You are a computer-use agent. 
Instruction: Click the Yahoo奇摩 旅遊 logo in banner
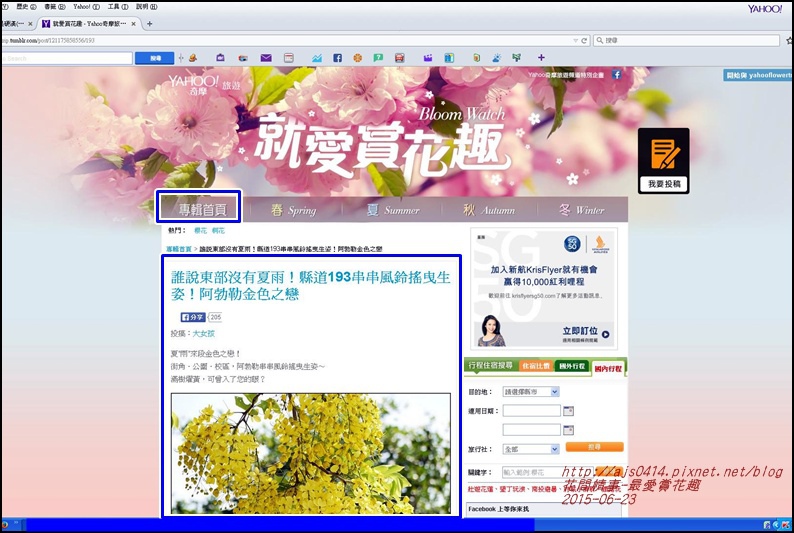tap(205, 85)
